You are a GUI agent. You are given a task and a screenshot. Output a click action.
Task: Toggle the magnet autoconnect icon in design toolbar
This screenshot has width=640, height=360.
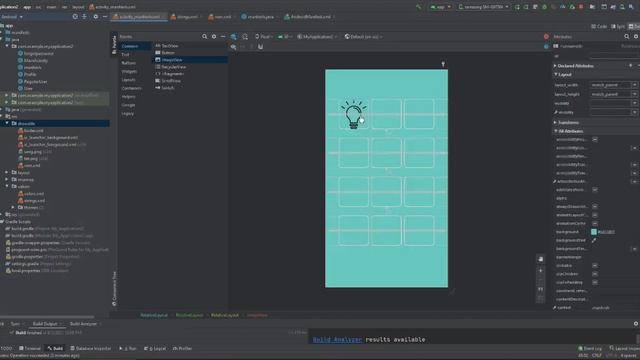tap(260, 47)
